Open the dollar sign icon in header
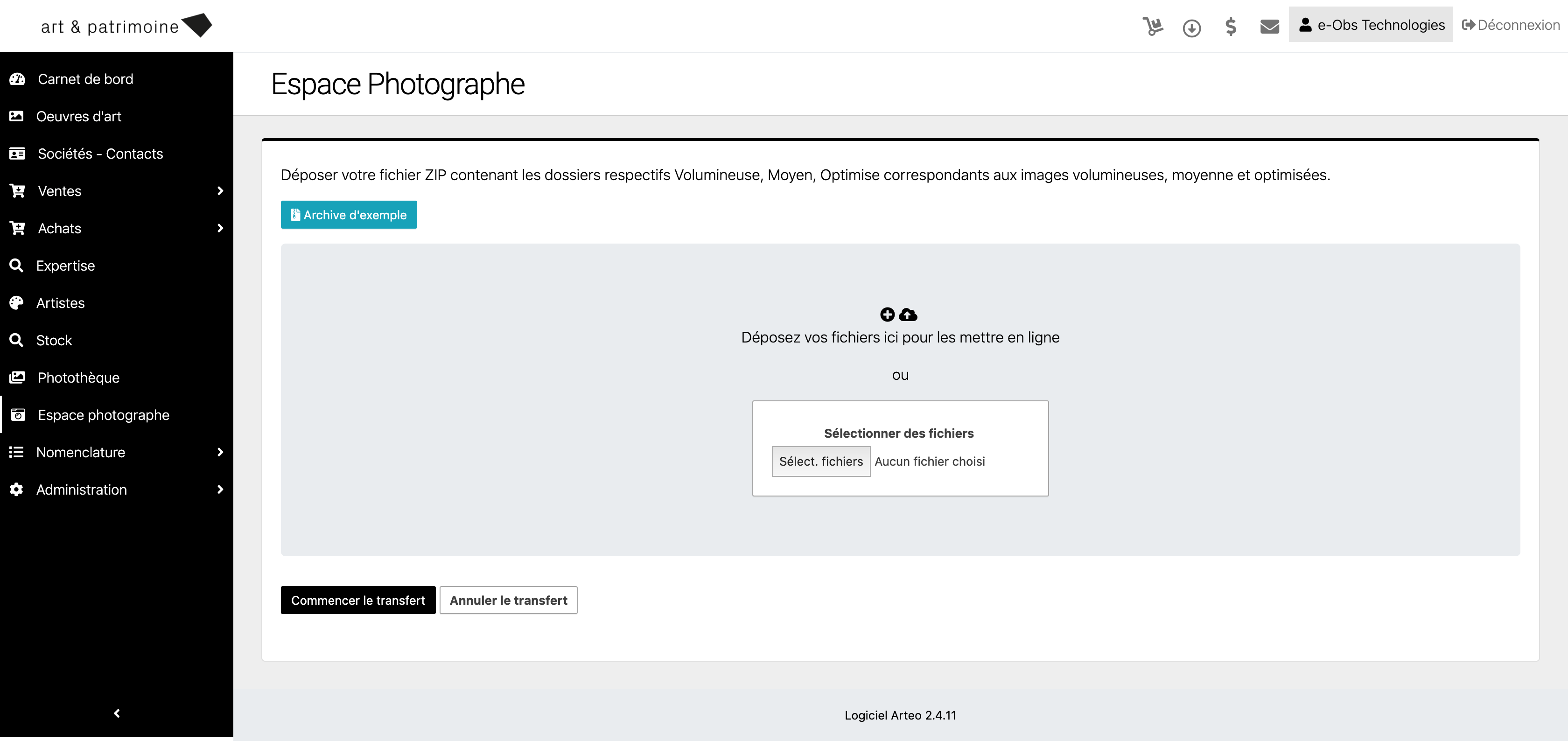The image size is (1568, 741). pos(1230,26)
